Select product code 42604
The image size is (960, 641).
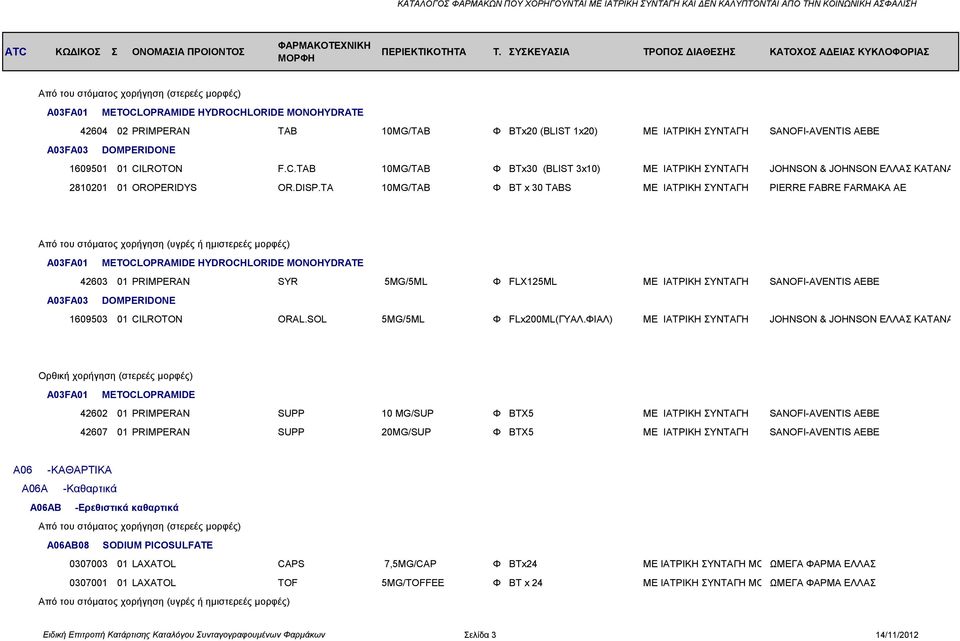pos(94,131)
